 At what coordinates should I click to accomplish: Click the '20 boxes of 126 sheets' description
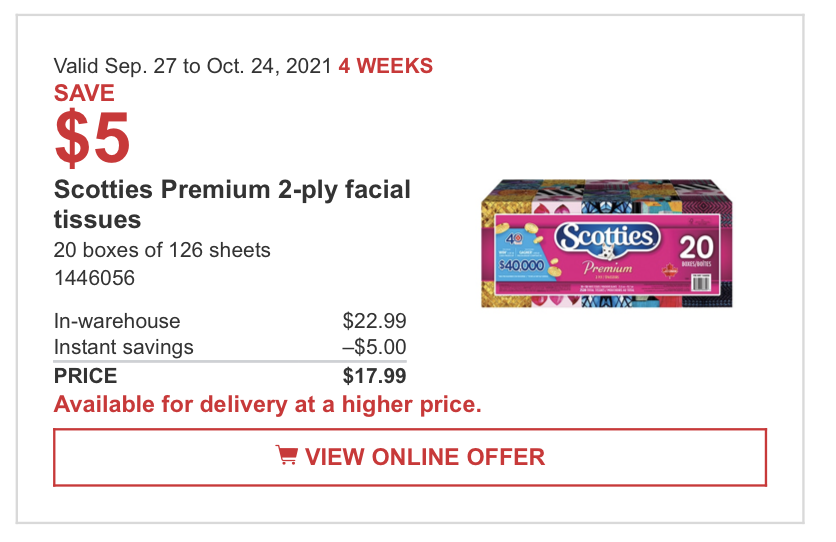click(162, 250)
